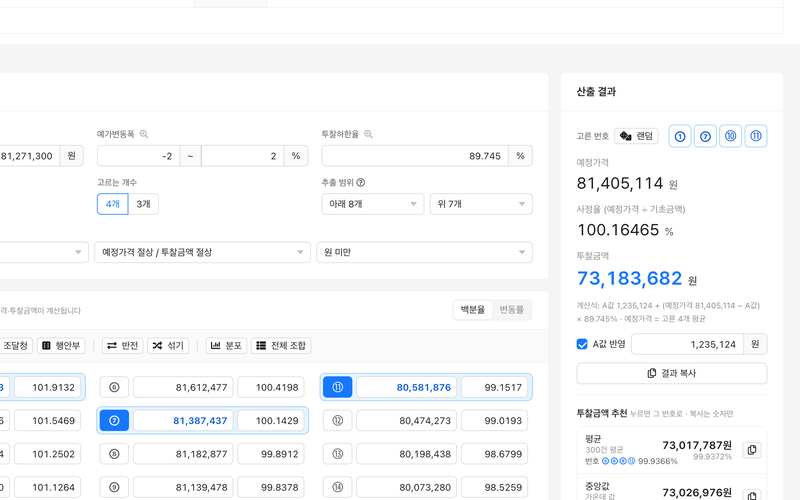Uncheck the A값 반영 checkbox
Viewport: 800px width, 500px height.
pyautogui.click(x=582, y=344)
